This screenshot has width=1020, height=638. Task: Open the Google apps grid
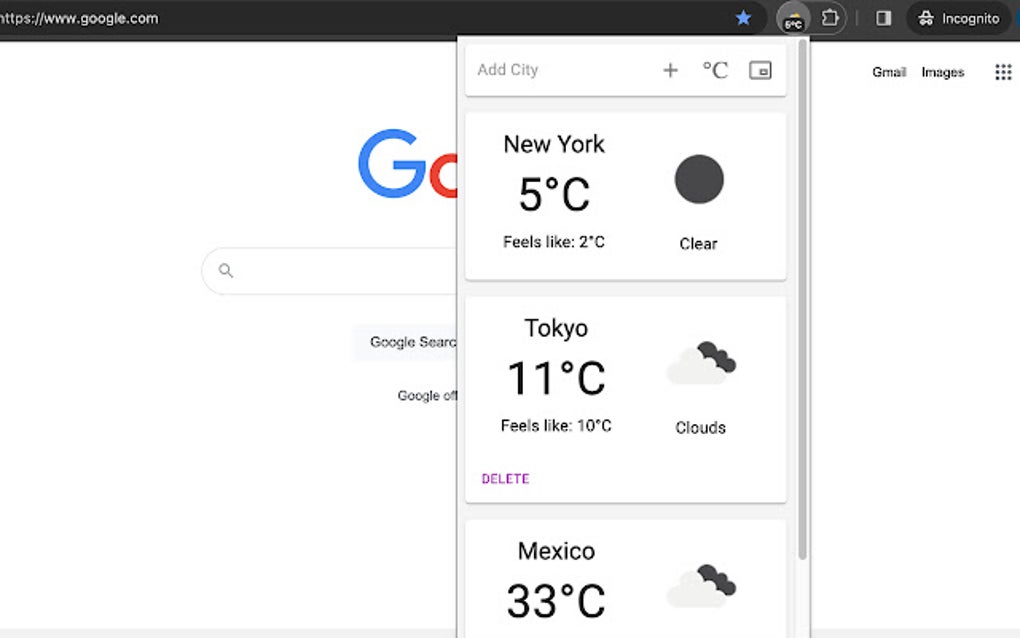pyautogui.click(x=1003, y=71)
